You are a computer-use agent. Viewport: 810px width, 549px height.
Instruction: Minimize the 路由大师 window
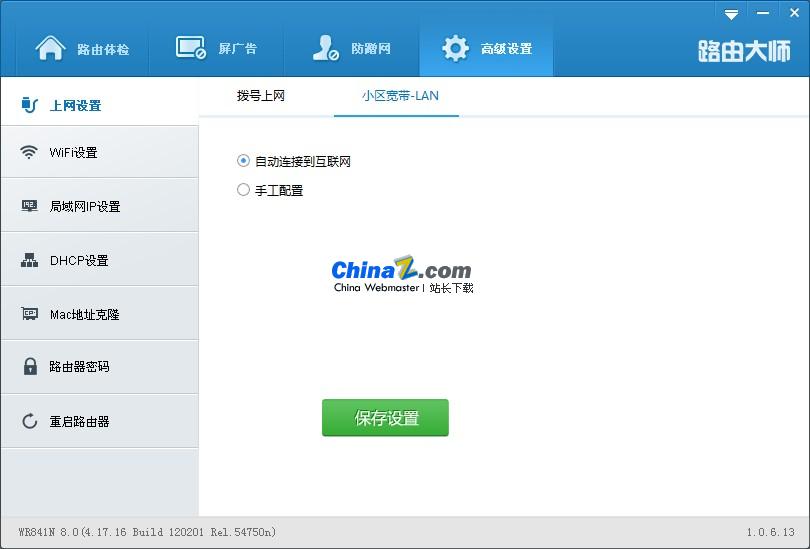[x=763, y=13]
